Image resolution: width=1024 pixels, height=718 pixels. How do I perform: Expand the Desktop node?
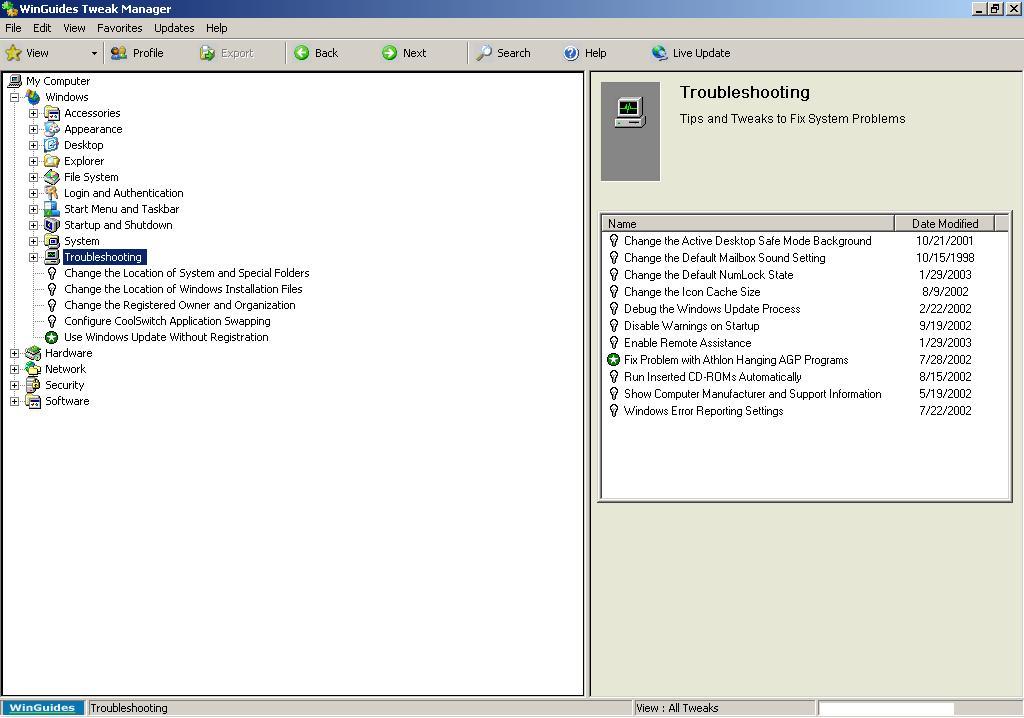point(33,145)
